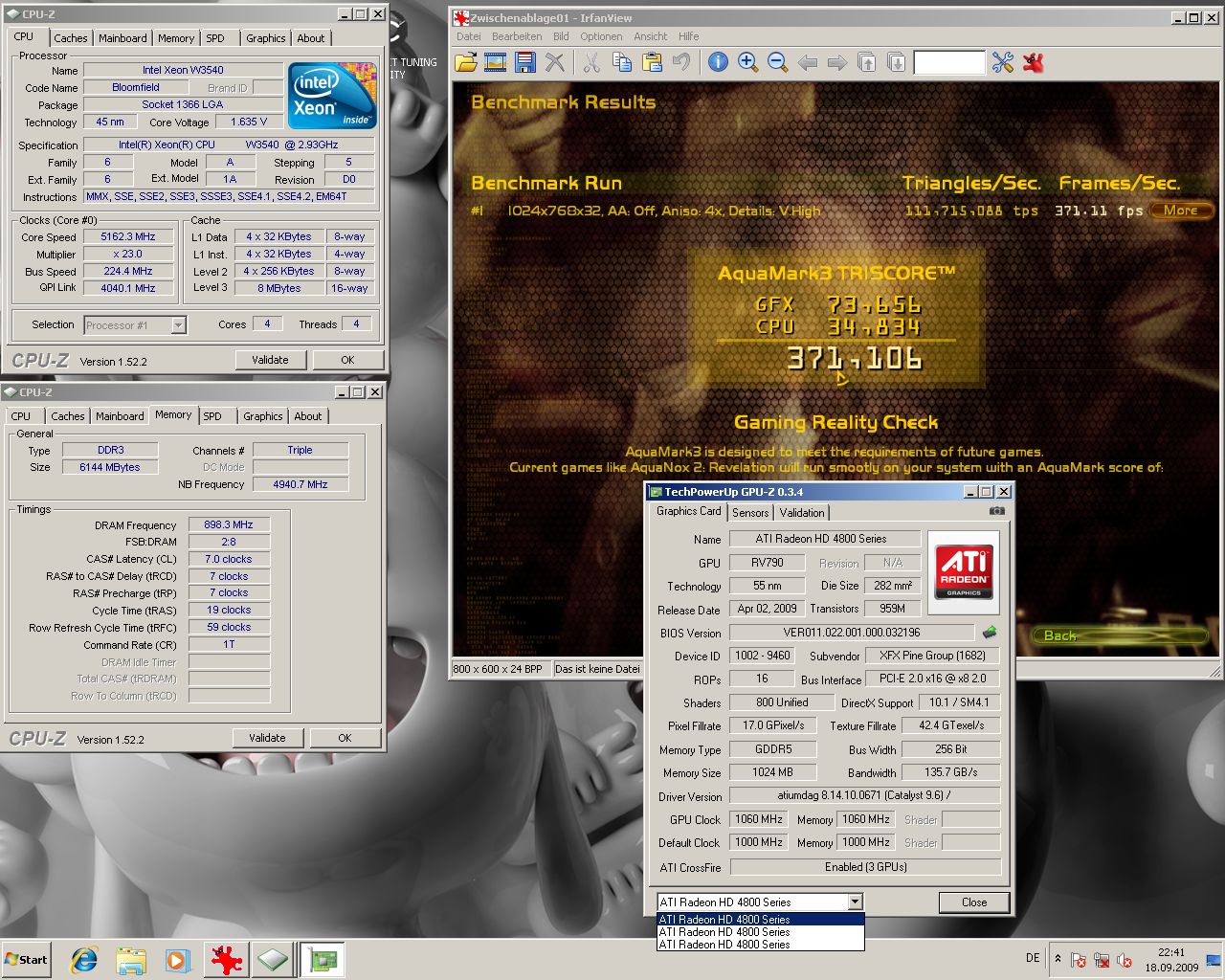Switch to Validation tab in GPU-Z

click(x=802, y=513)
